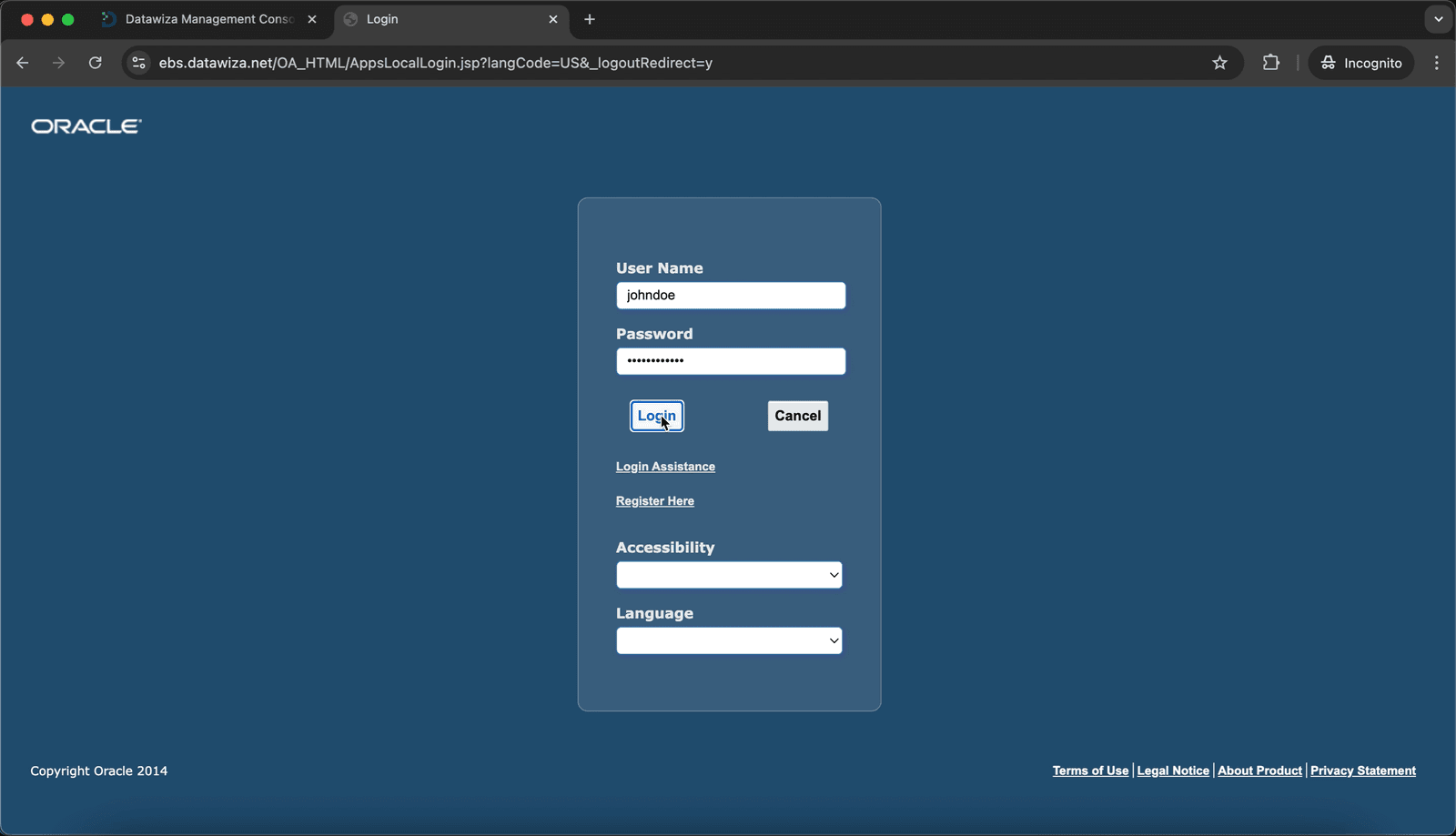This screenshot has height=836, width=1456.
Task: Click the Language label
Action: coord(654,613)
